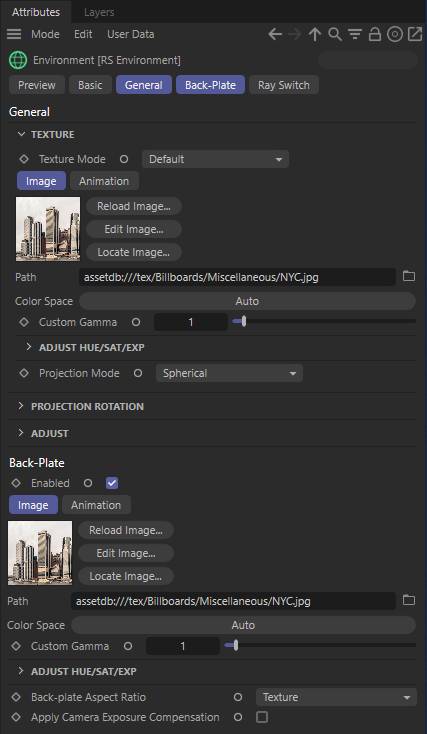Browse folder for the General texture path
Viewport: 427px width, 734px height.
(x=409, y=276)
